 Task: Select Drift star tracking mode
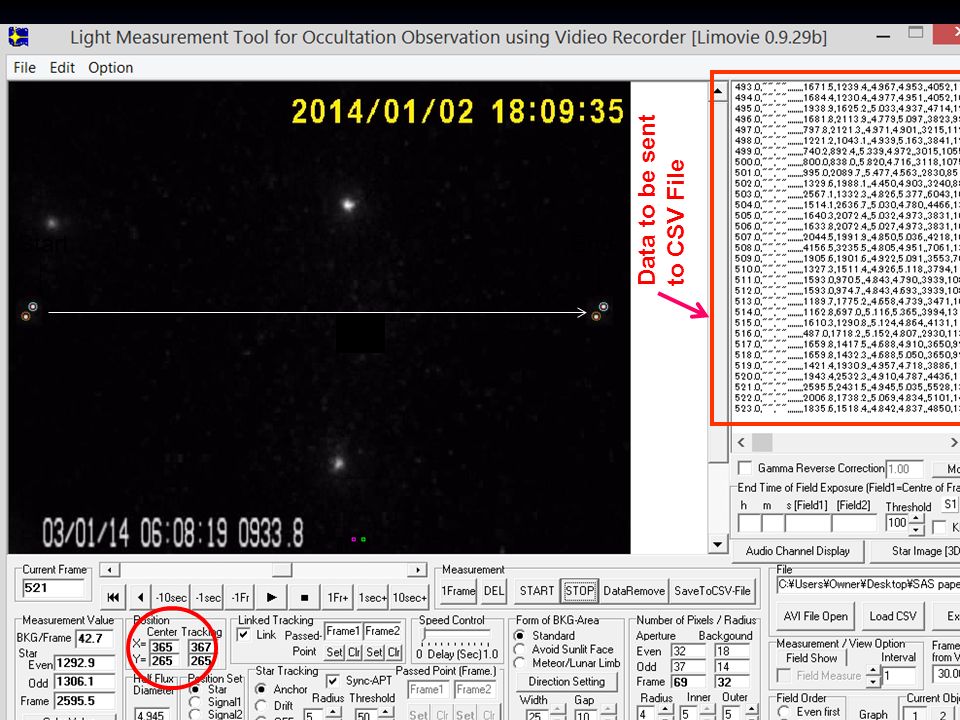260,705
